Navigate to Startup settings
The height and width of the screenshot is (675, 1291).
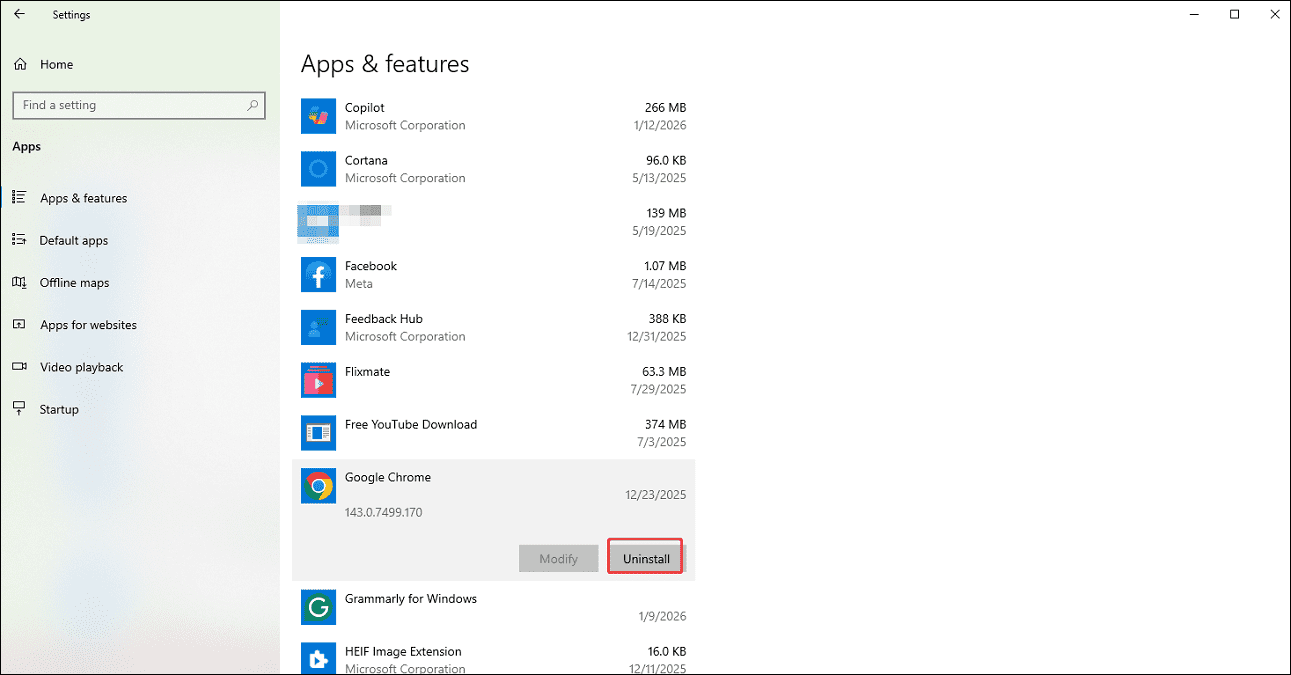tap(60, 409)
